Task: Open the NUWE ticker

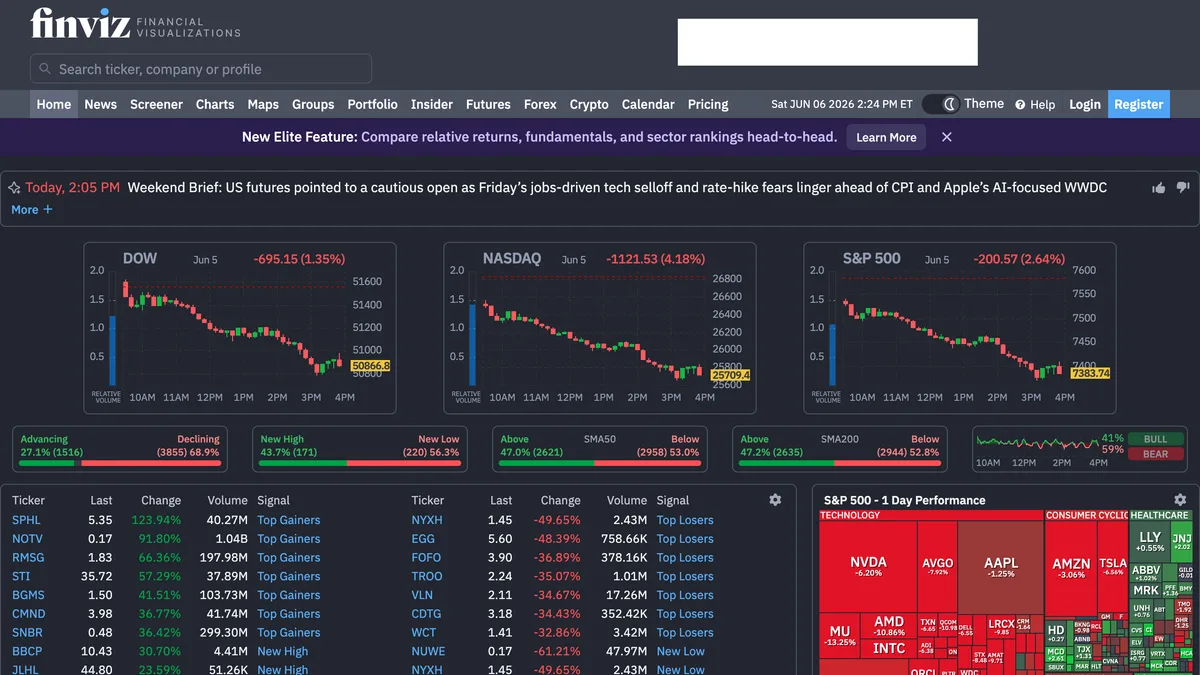Action: click(429, 651)
